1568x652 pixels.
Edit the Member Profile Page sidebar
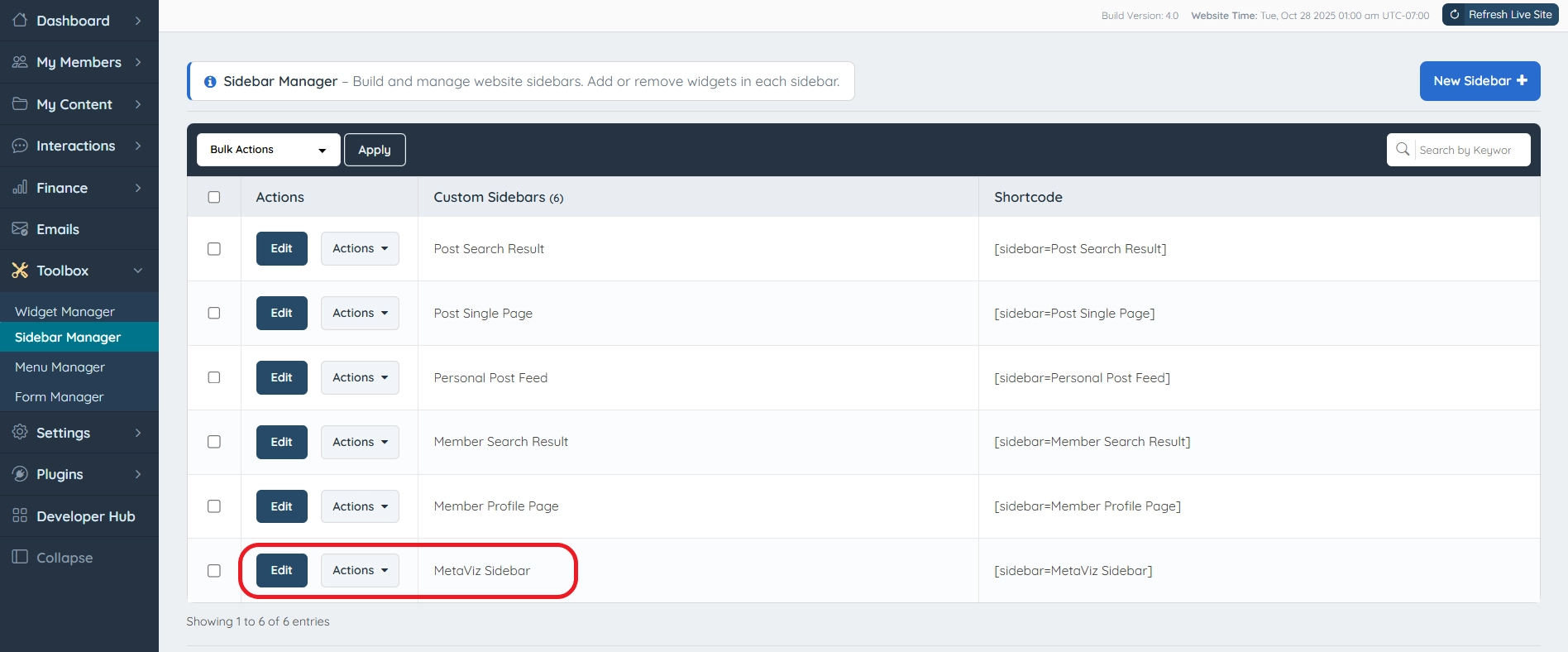coord(282,506)
